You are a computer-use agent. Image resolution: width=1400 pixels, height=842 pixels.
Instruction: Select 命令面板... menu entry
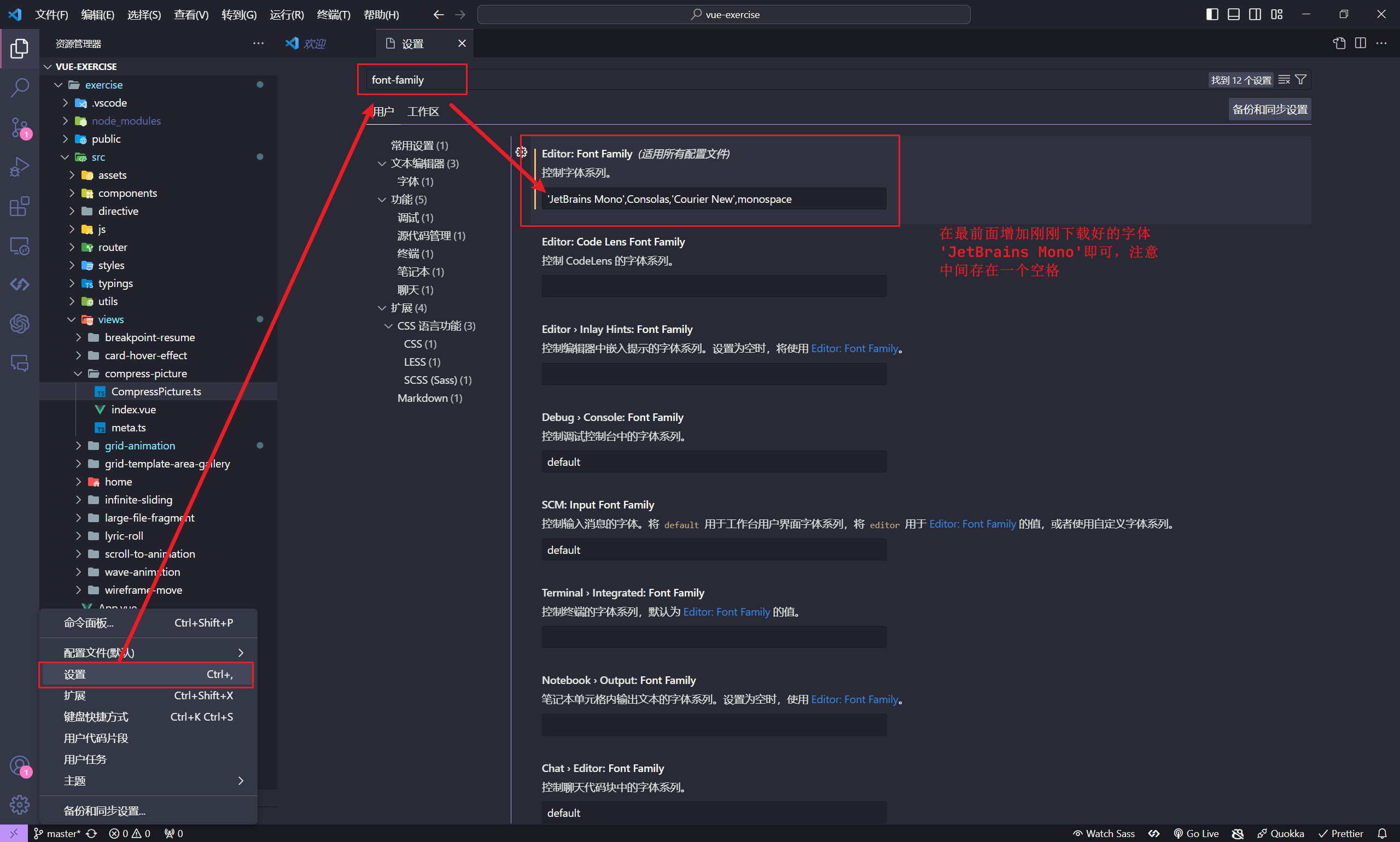(148, 623)
